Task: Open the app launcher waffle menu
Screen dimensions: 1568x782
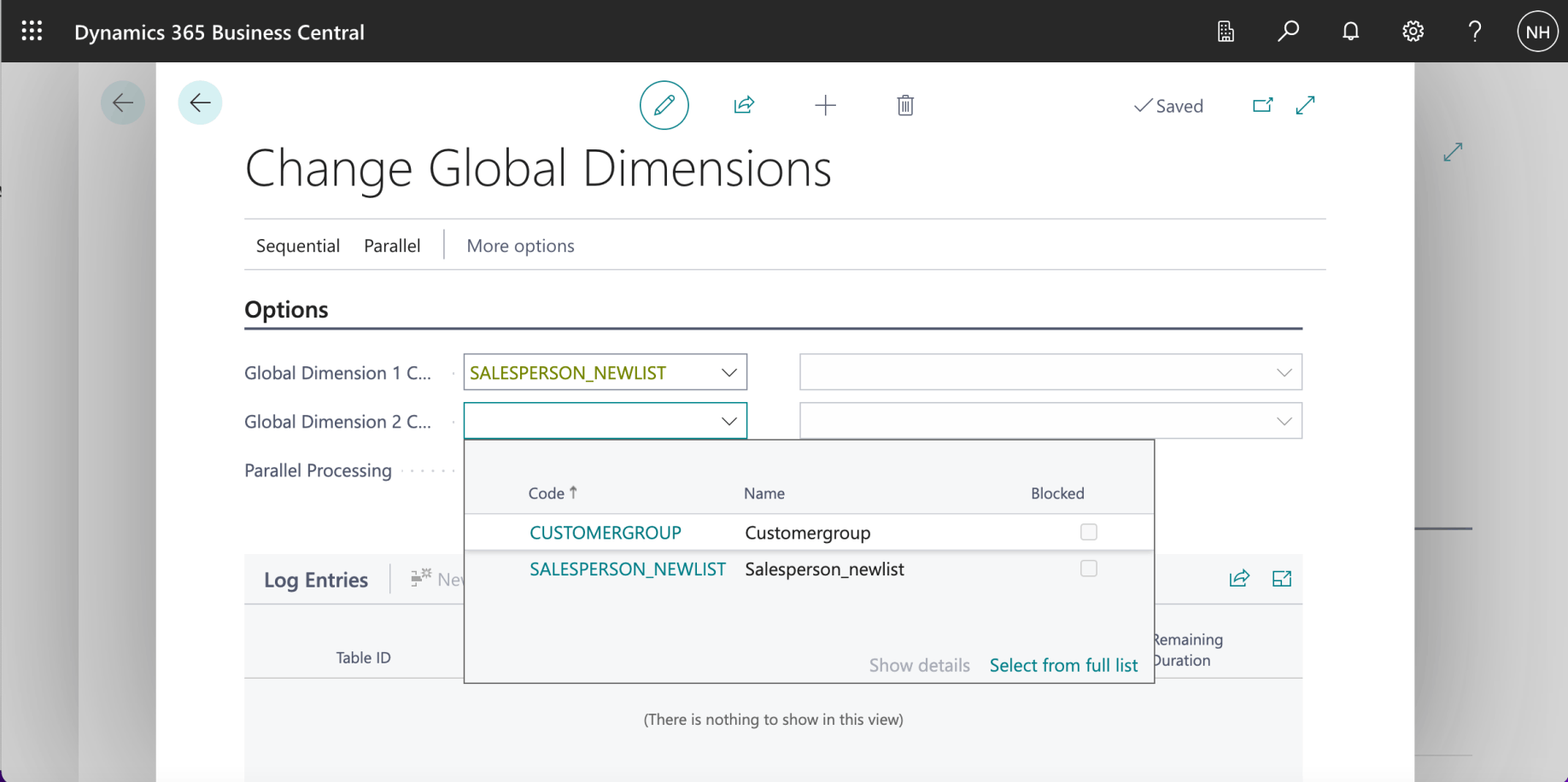Action: pyautogui.click(x=32, y=32)
